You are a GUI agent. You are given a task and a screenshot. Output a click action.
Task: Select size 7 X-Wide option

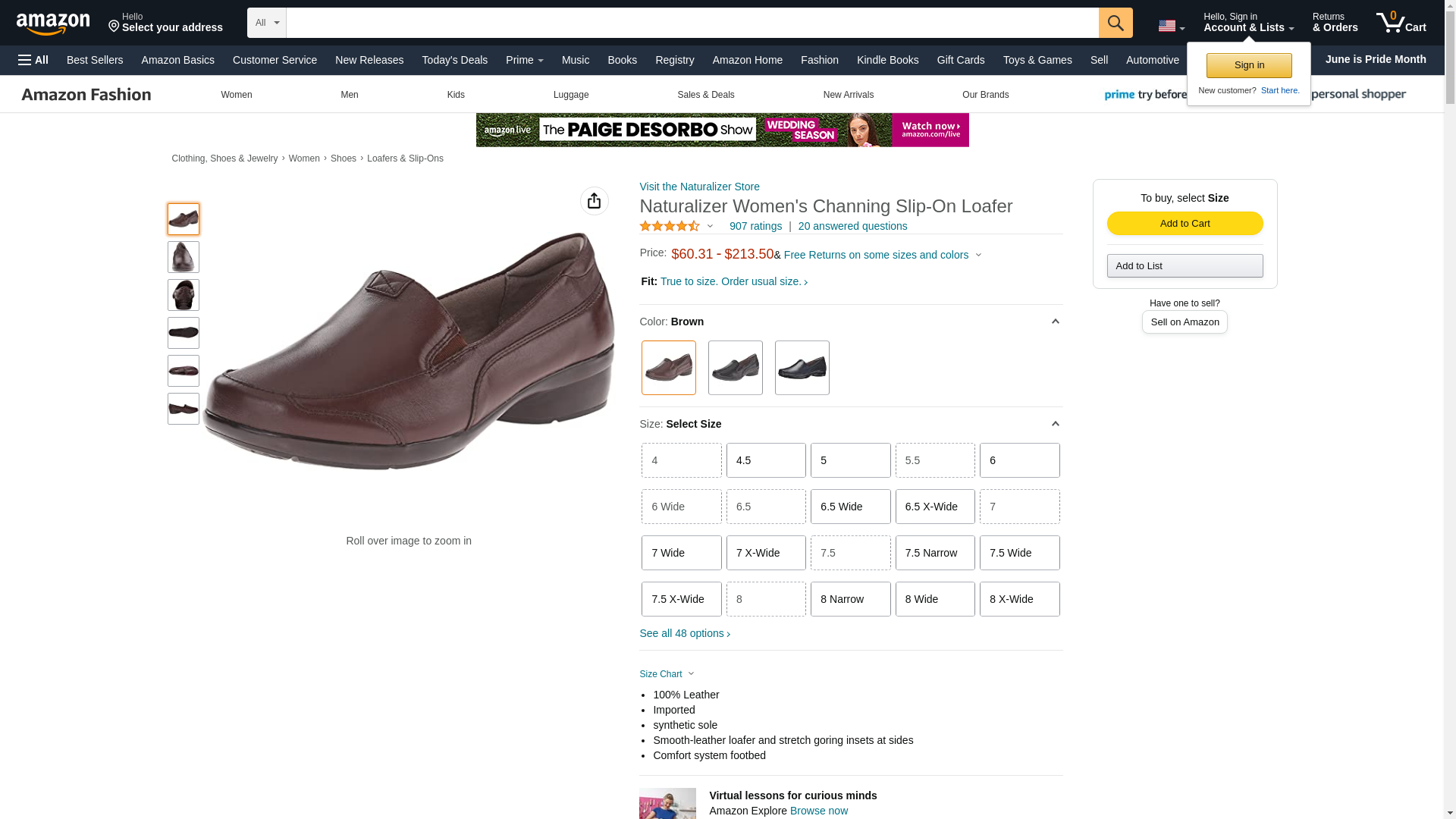(765, 553)
